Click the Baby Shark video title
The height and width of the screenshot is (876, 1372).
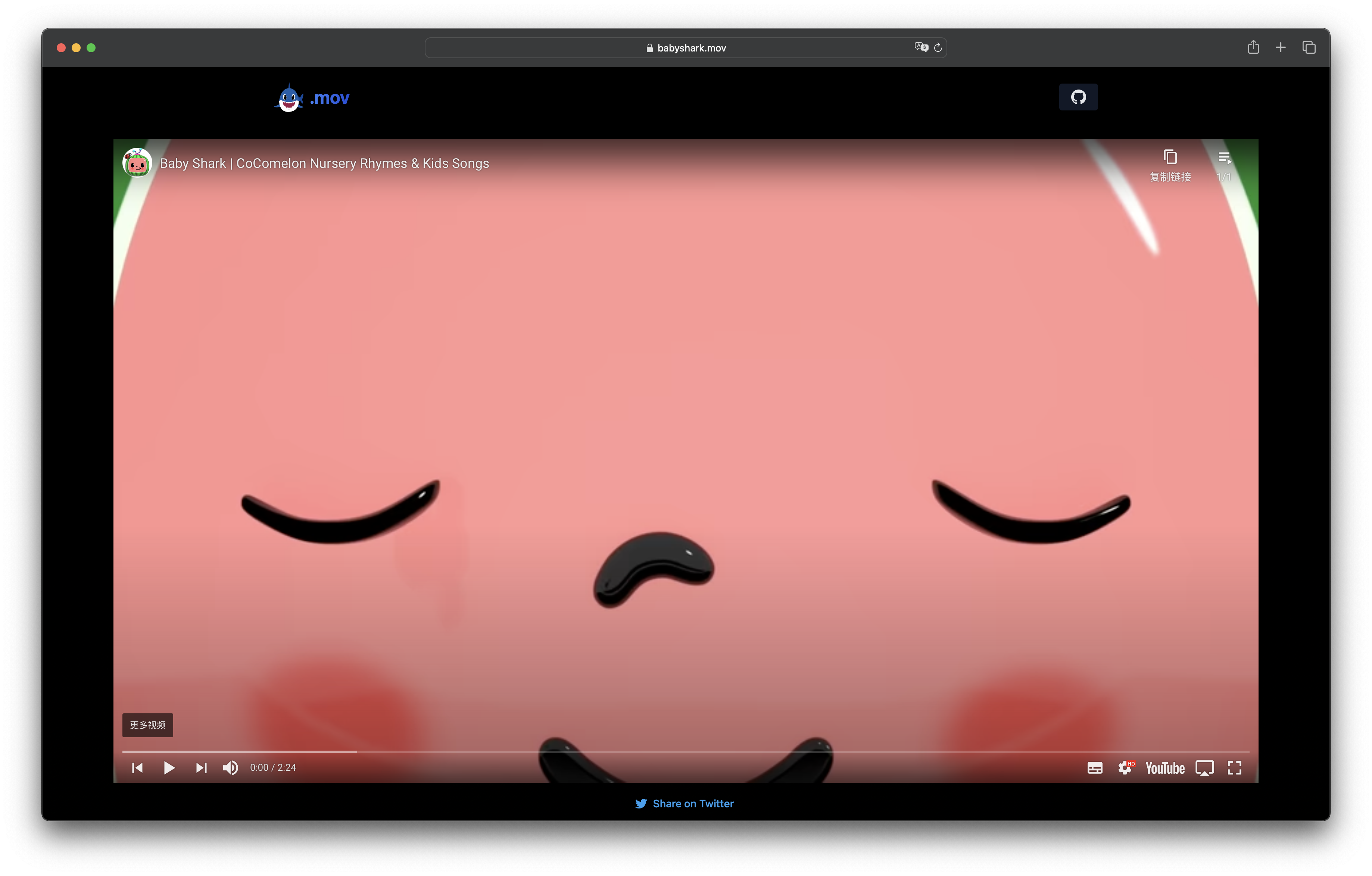point(324,163)
